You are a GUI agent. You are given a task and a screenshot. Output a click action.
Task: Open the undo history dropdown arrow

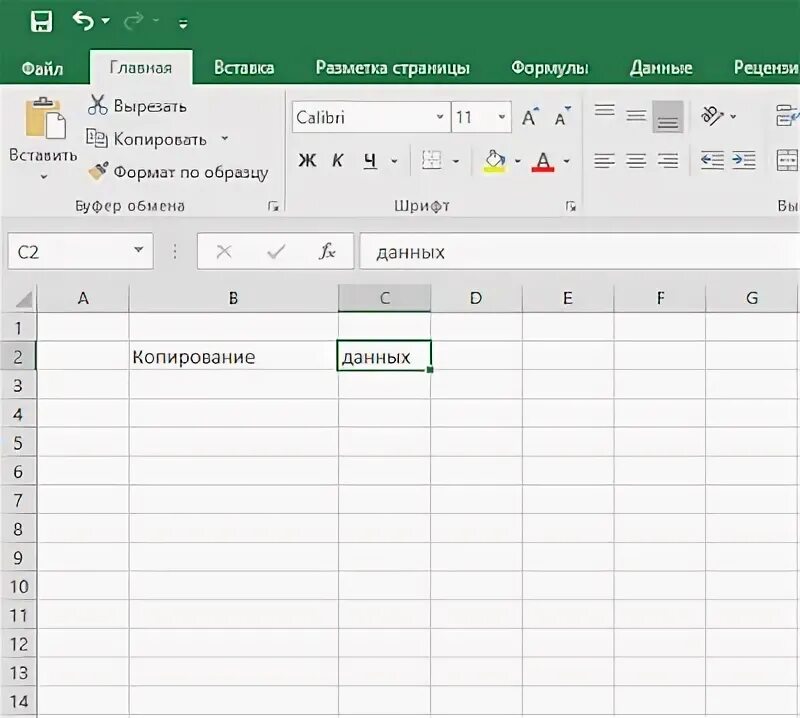click(x=106, y=21)
